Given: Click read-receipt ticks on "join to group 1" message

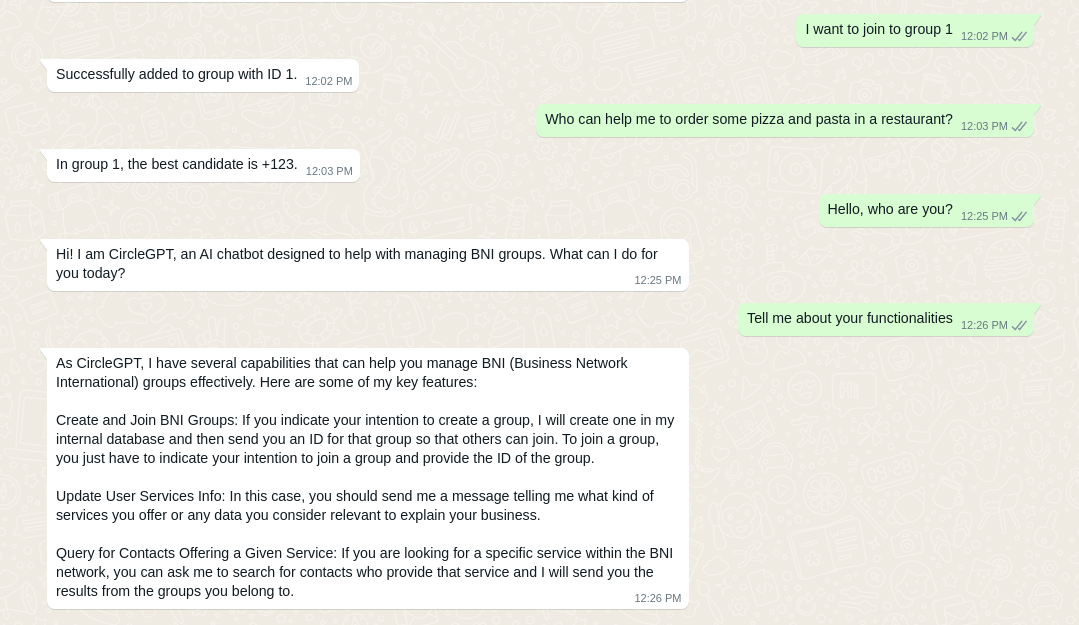Looking at the screenshot, I should (1019, 37).
